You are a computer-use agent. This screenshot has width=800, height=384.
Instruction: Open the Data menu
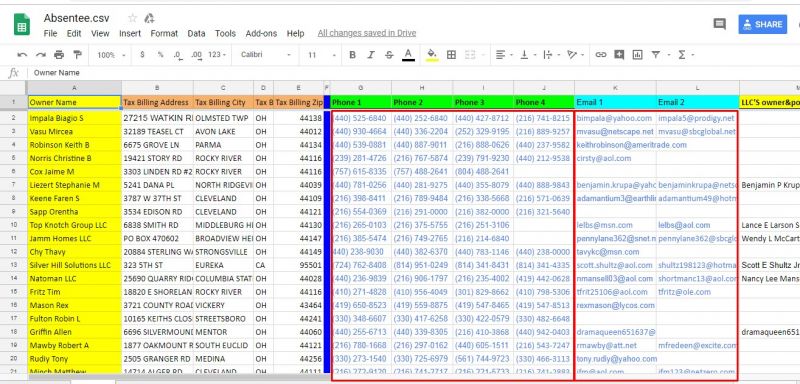(x=196, y=34)
